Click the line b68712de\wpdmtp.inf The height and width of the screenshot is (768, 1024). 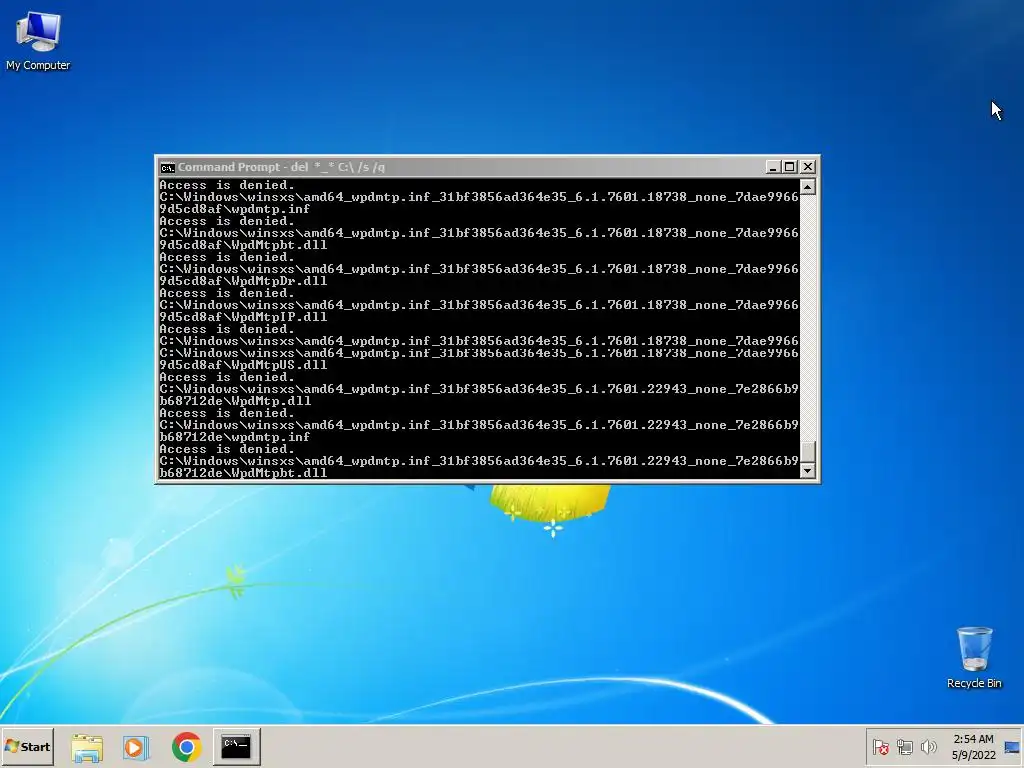point(235,437)
